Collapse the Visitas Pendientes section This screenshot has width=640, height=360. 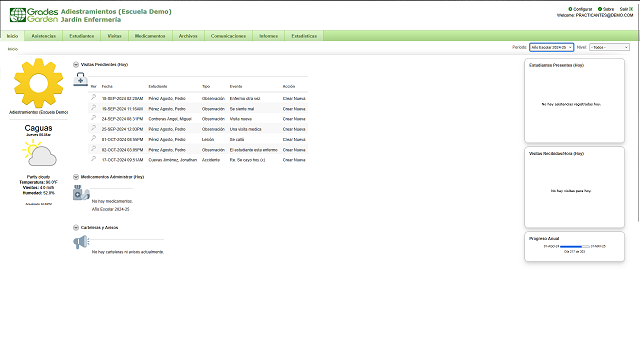tap(76, 64)
